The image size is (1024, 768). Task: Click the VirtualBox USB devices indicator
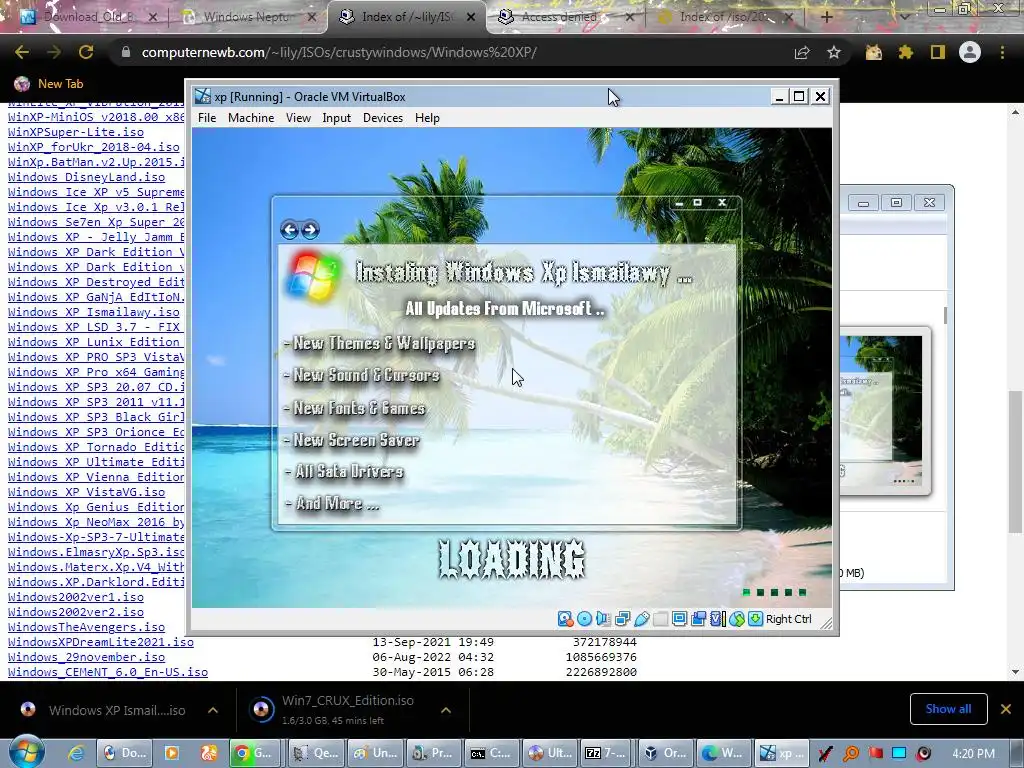click(641, 618)
